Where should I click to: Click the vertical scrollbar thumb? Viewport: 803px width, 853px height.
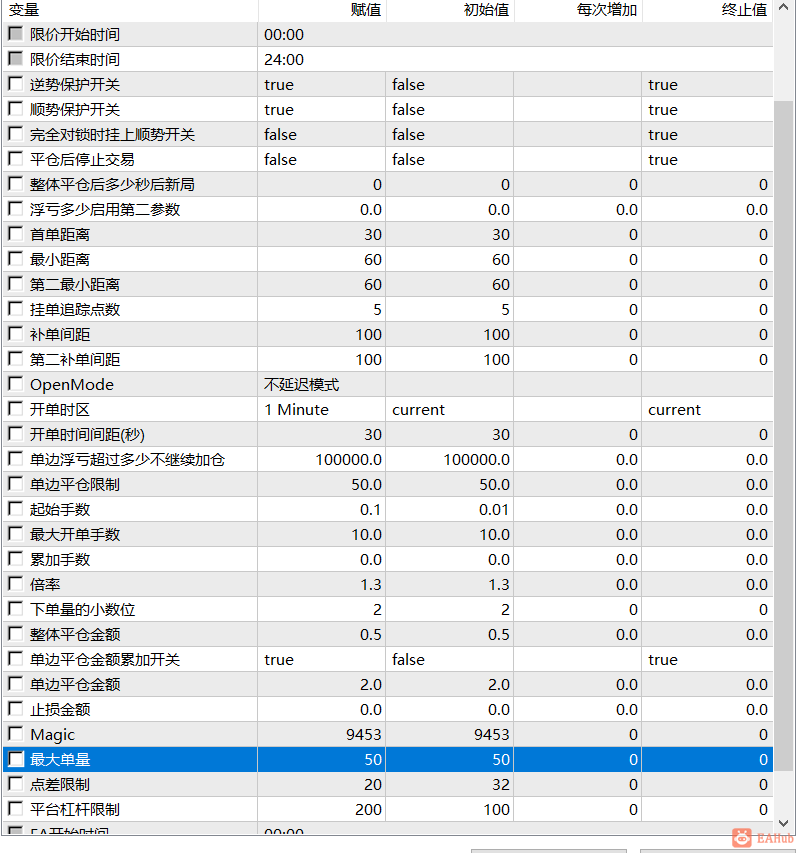point(783,435)
